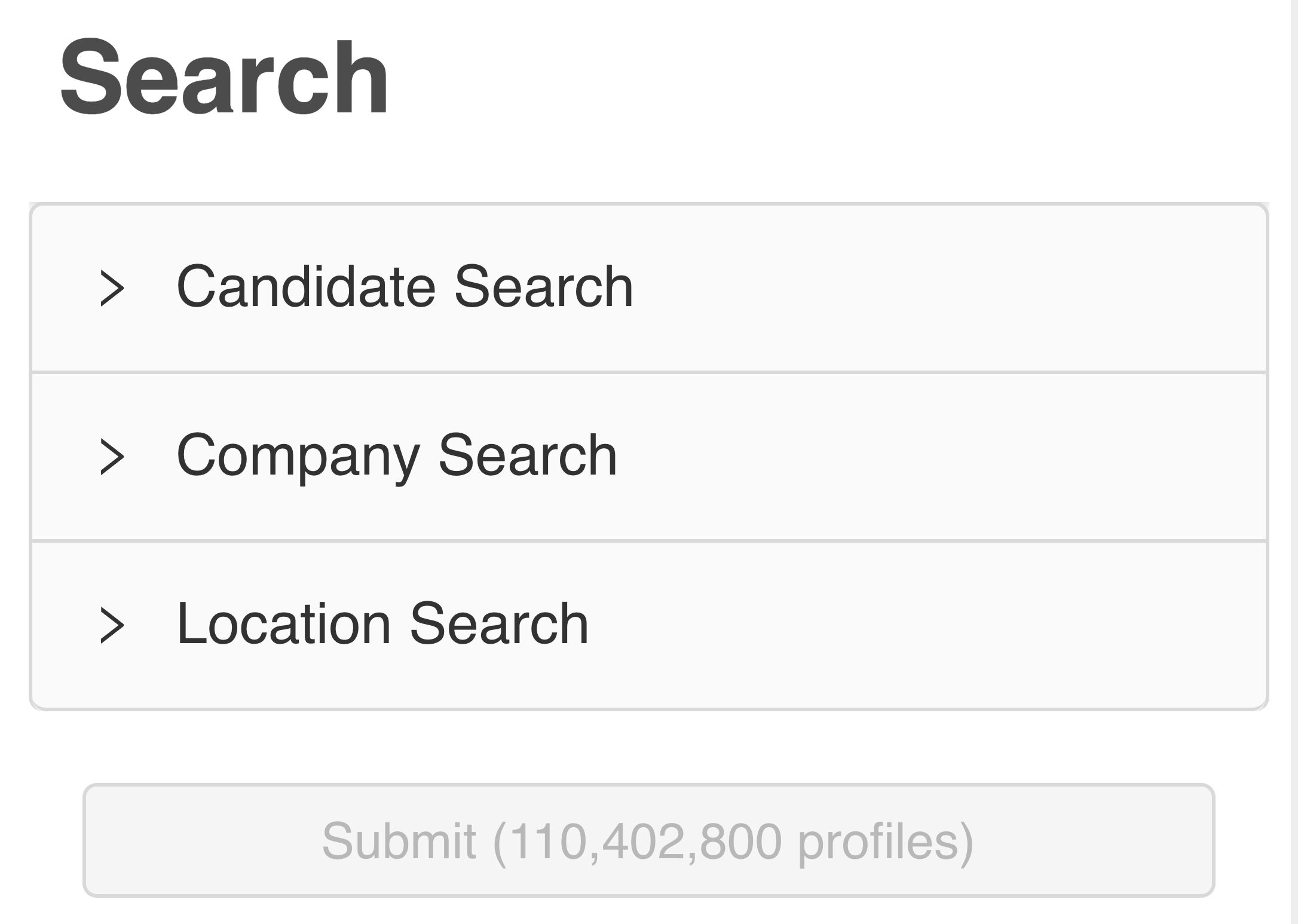Click the chevron icon beside Candidate Search
The height and width of the screenshot is (924, 1298).
(112, 289)
